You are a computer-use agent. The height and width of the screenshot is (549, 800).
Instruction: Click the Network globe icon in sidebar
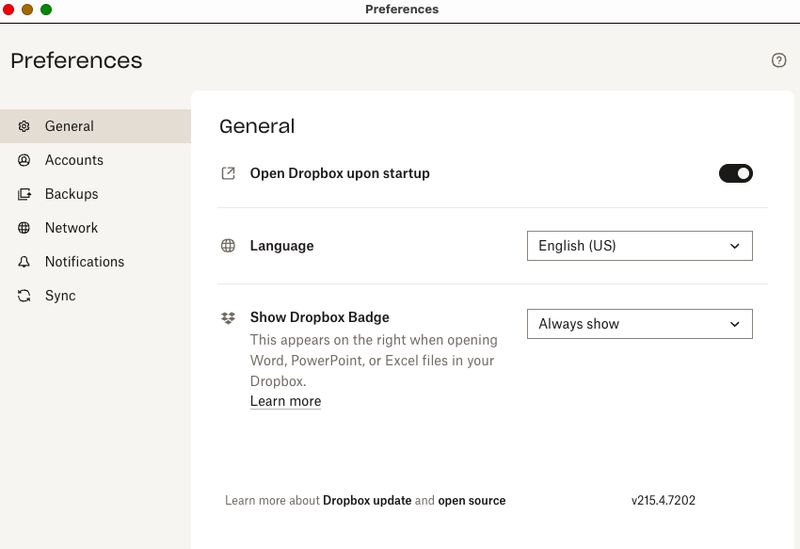[x=24, y=229]
